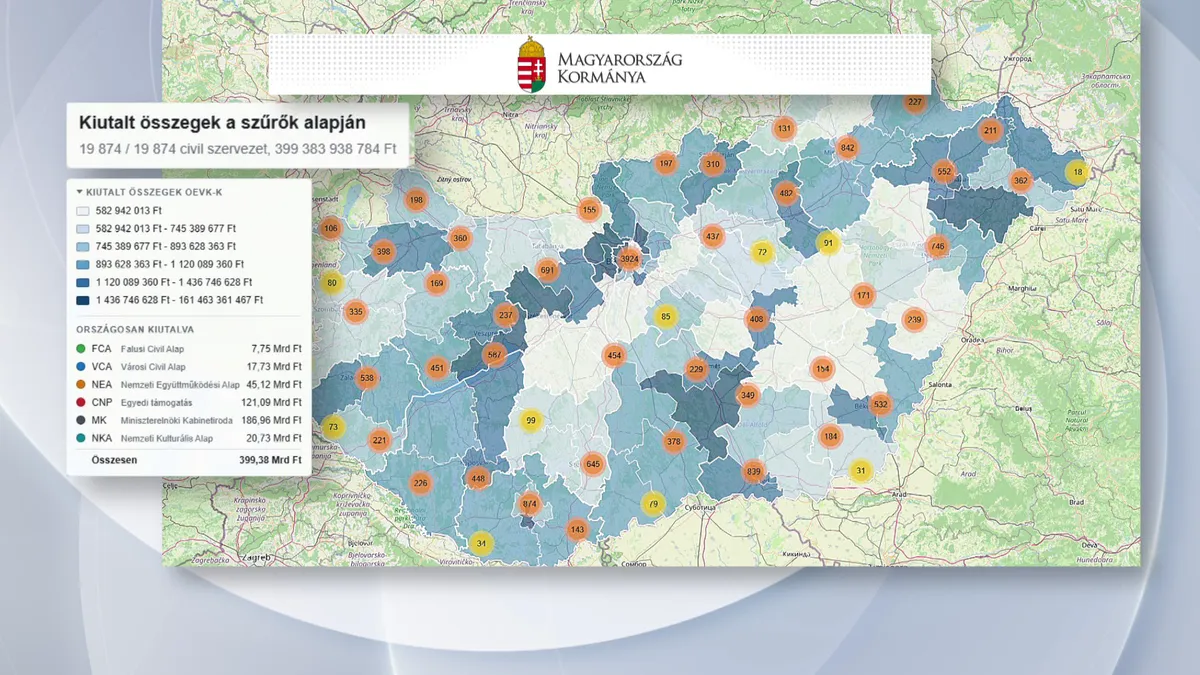Click the orange NEA fund dot
1200x675 pixels.
[80, 385]
